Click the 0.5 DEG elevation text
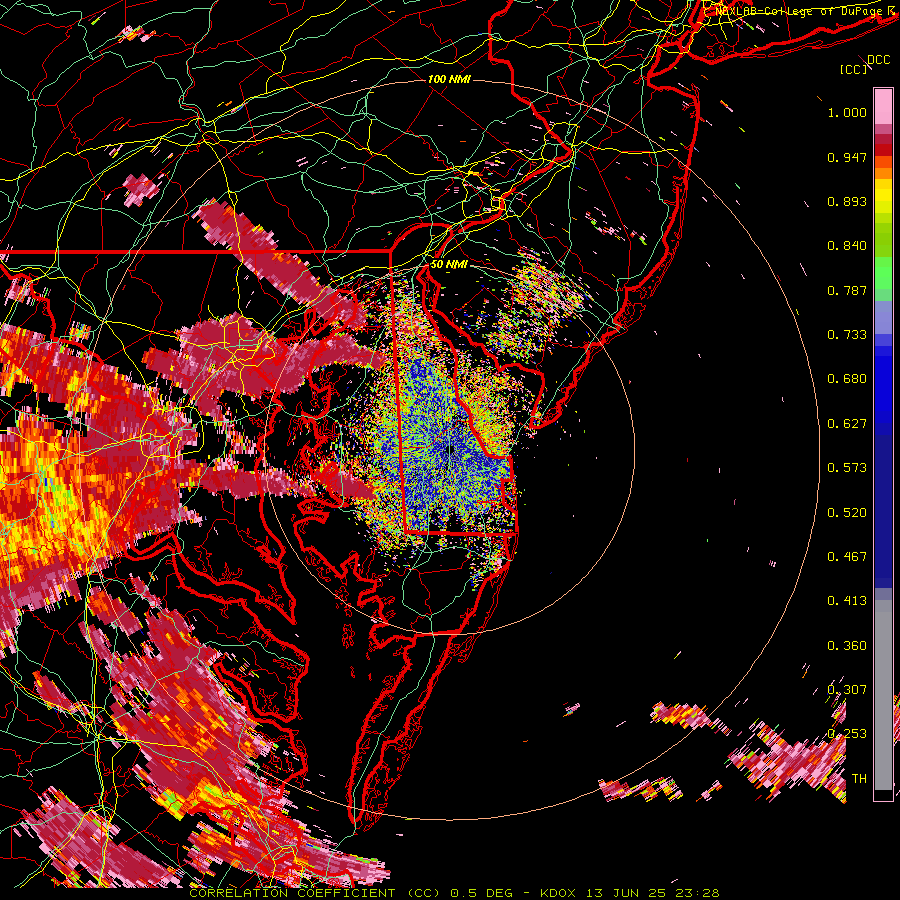The height and width of the screenshot is (900, 900). (482, 893)
